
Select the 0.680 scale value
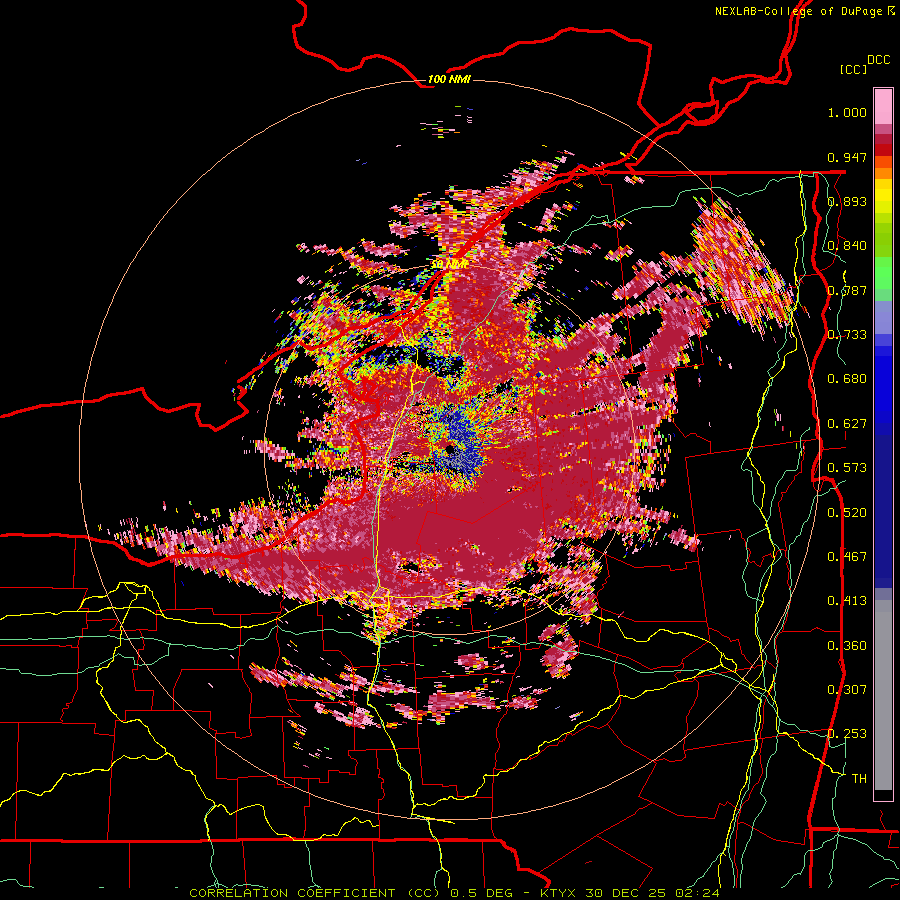click(x=847, y=379)
